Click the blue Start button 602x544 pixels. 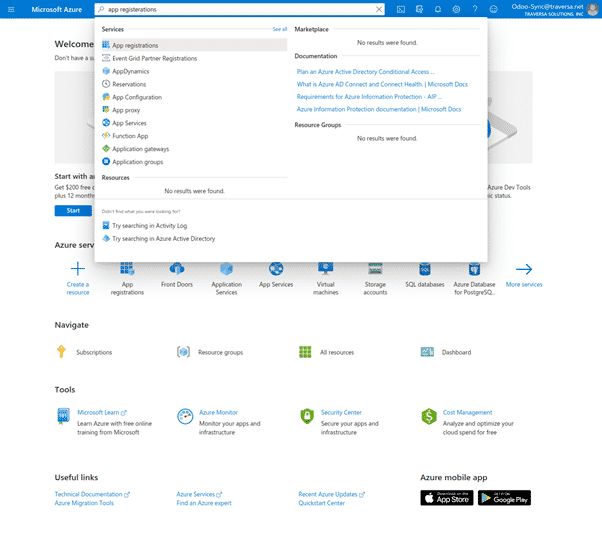tap(73, 211)
